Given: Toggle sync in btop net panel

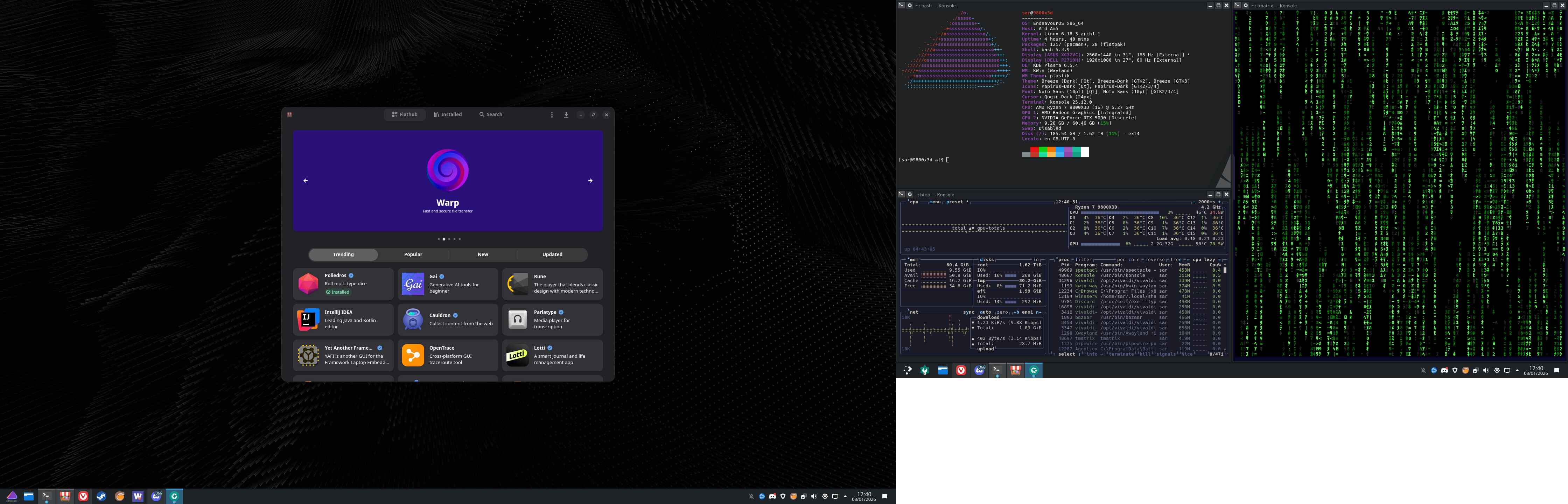Looking at the screenshot, I should (968, 312).
